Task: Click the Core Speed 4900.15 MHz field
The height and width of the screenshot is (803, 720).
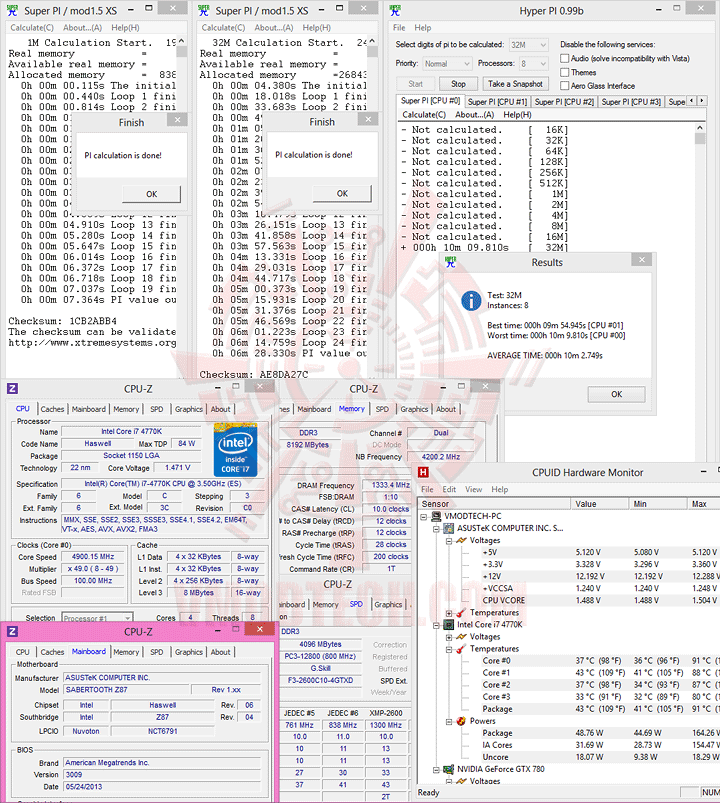Action: [93, 557]
